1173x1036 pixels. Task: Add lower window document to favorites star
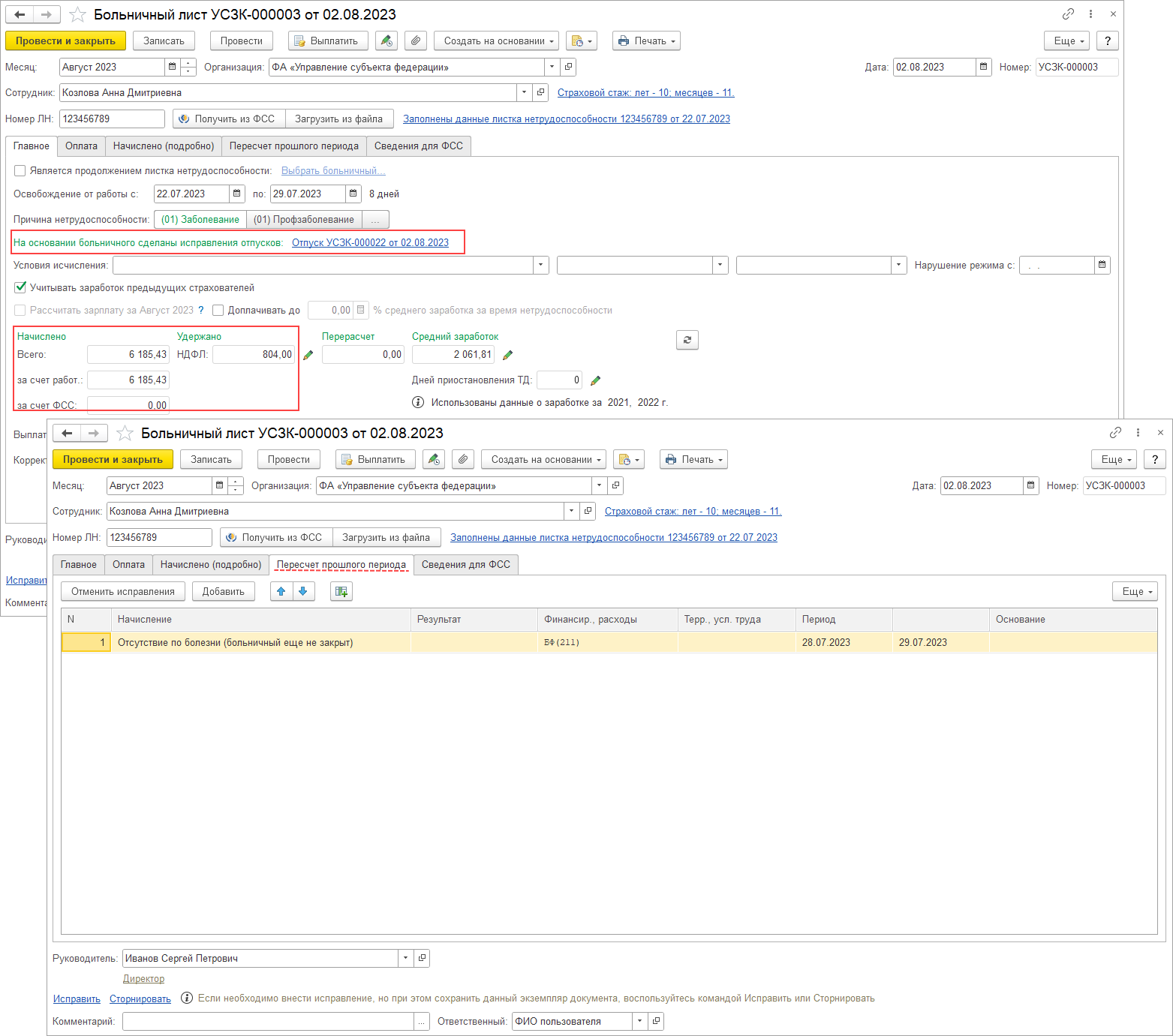[125, 433]
